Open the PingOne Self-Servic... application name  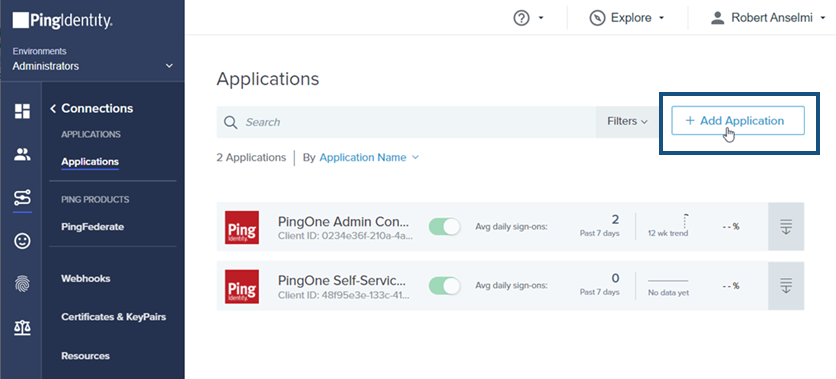pos(342,280)
